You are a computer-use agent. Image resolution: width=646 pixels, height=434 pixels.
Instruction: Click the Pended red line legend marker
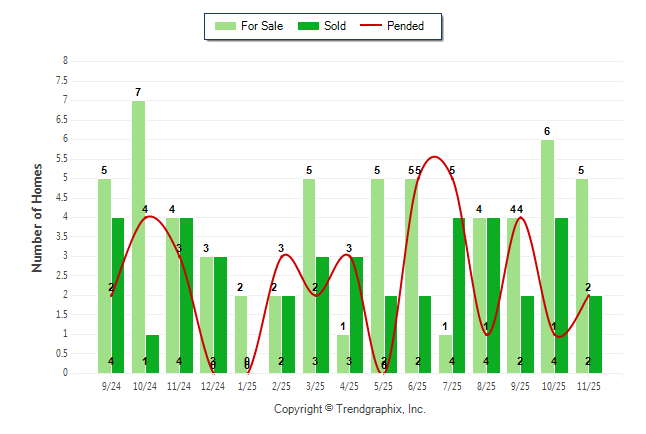[x=379, y=26]
